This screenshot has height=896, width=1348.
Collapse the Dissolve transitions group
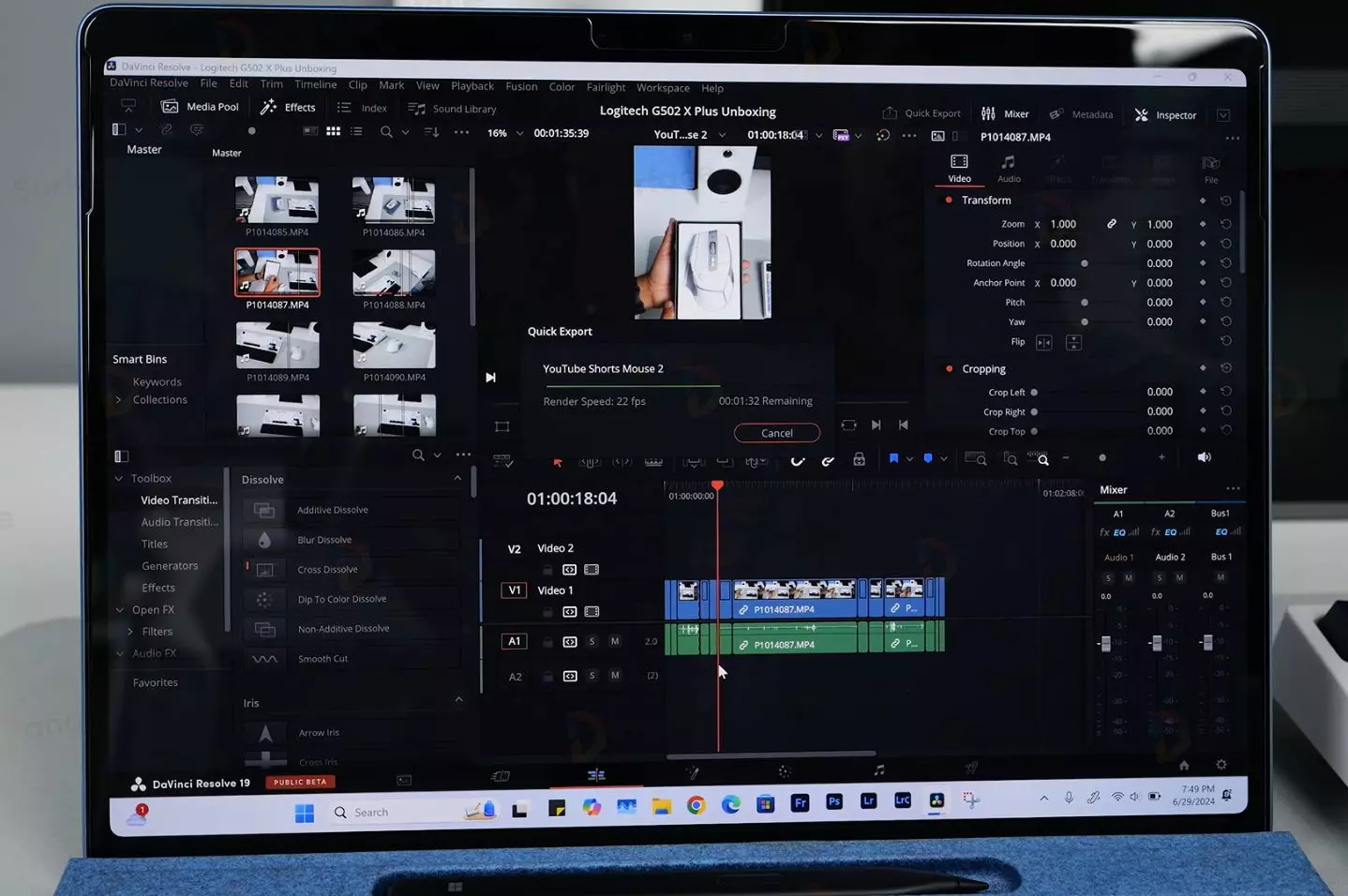457,478
